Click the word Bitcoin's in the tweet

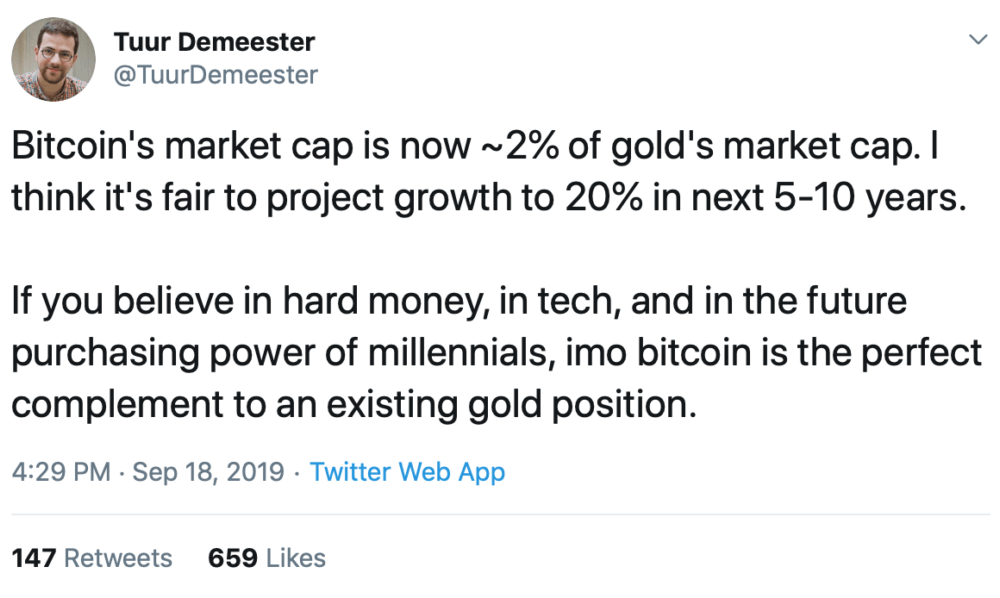pos(83,146)
